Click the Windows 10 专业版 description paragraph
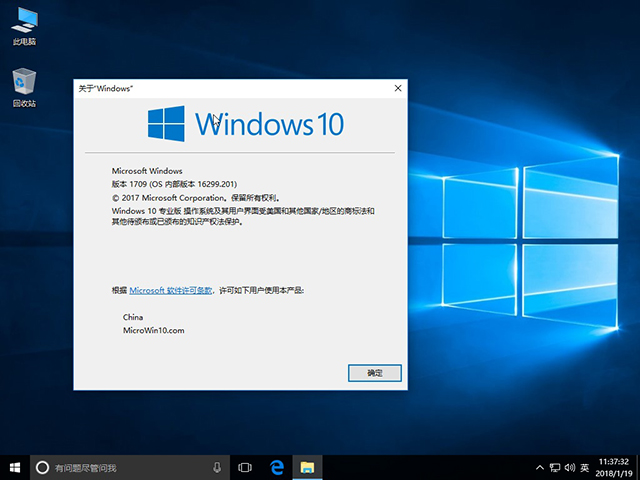Viewport: 640px width, 480px height. pyautogui.click(x=243, y=216)
